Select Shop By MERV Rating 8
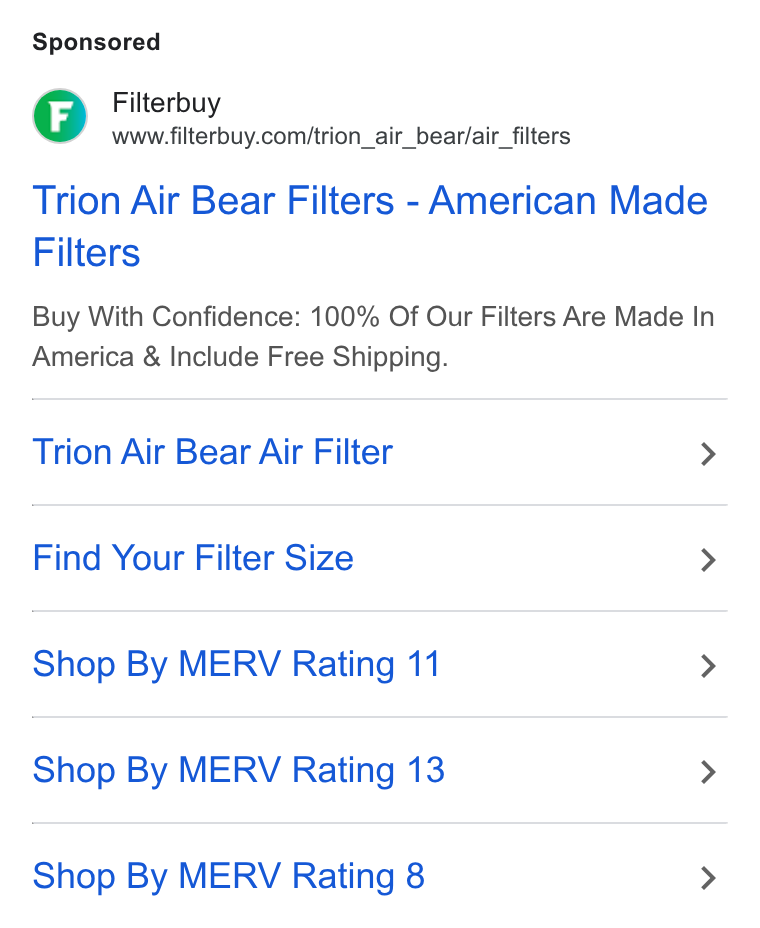 pyautogui.click(x=228, y=876)
